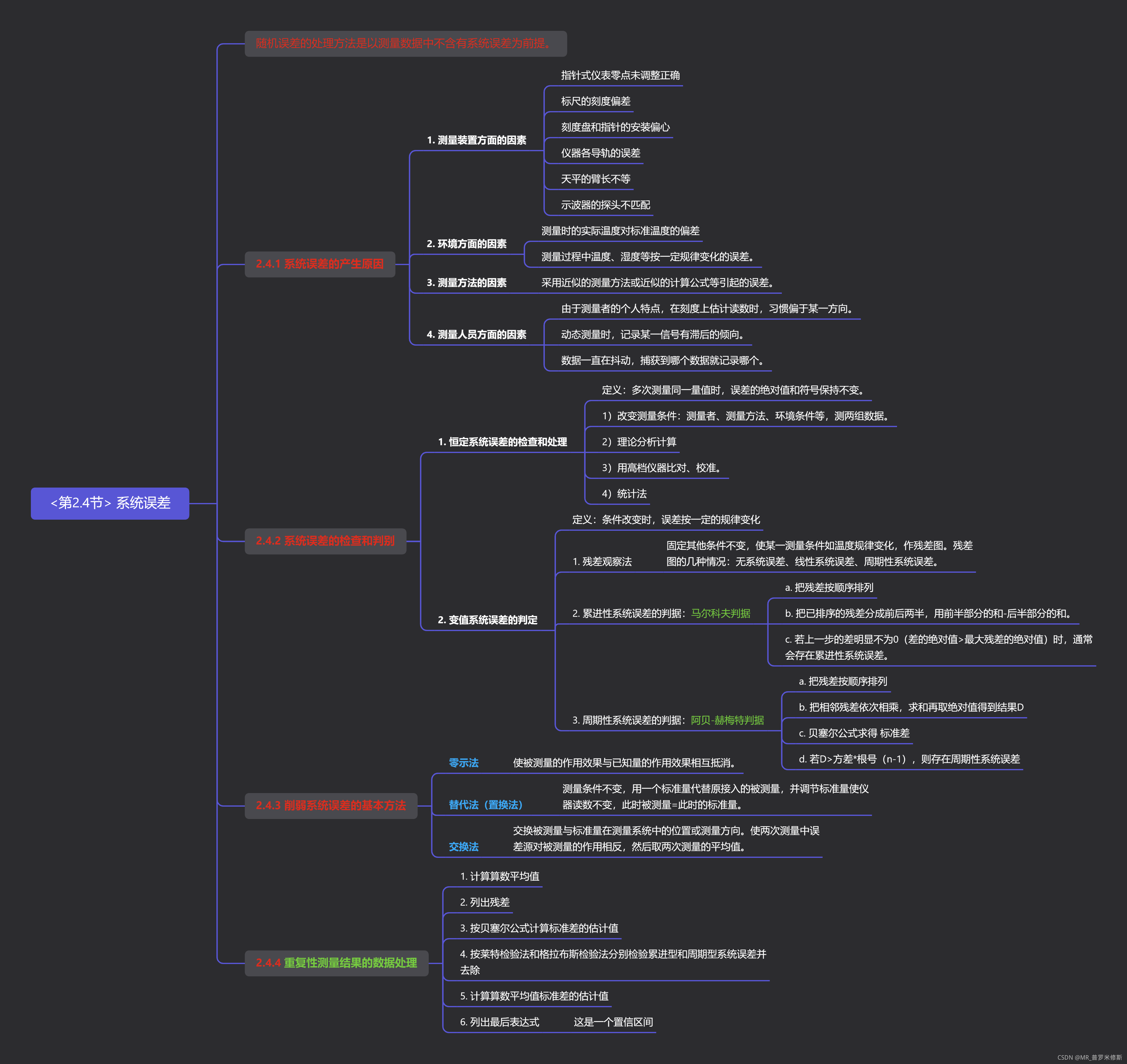
Task: Click step 2. 列出残差
Action: 485,902
